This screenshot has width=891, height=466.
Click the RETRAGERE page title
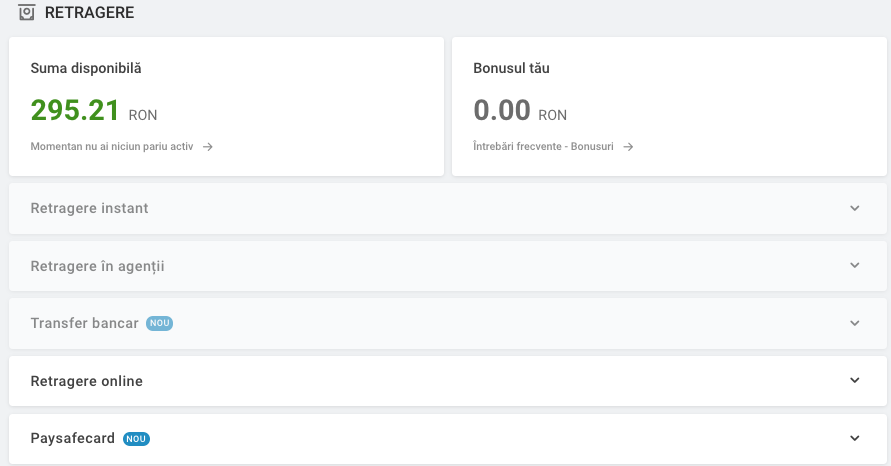89,13
